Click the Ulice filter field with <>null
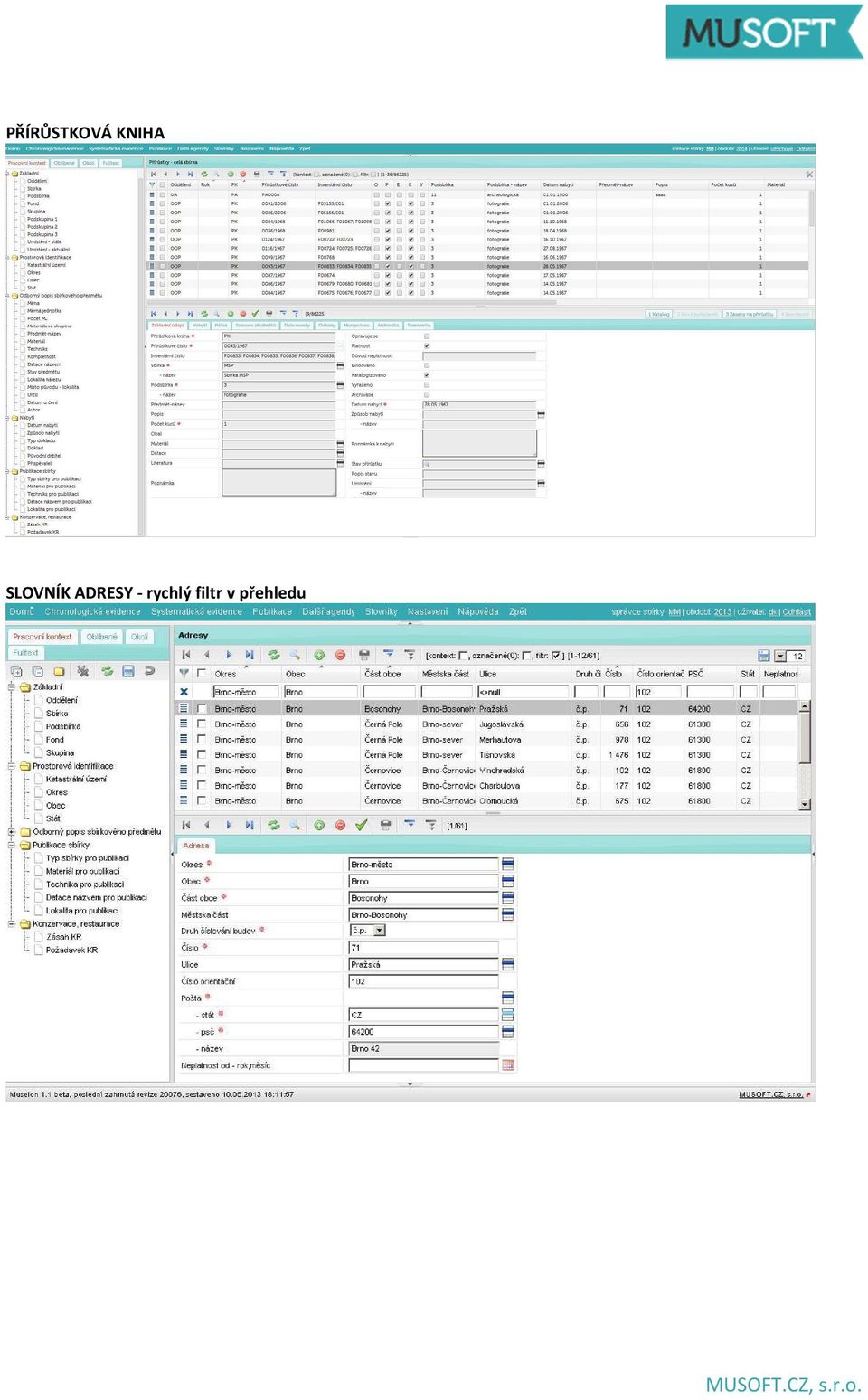Viewport: 868px width, 1400px height. point(523,692)
